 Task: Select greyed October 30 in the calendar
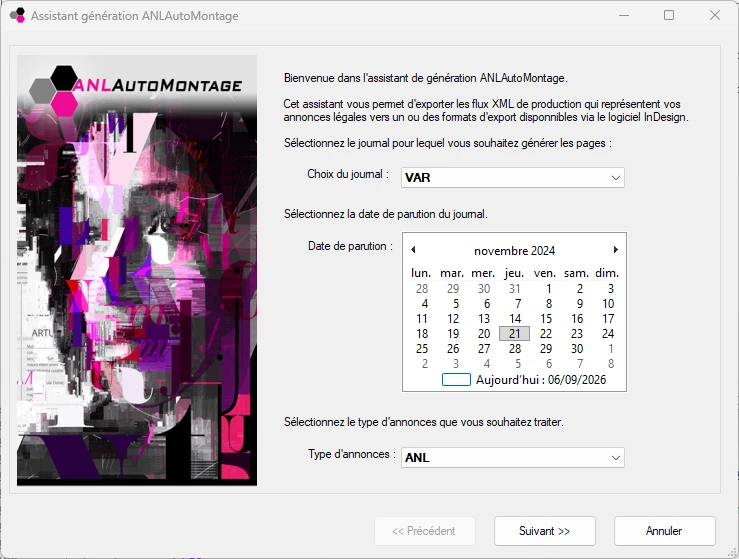click(x=484, y=288)
